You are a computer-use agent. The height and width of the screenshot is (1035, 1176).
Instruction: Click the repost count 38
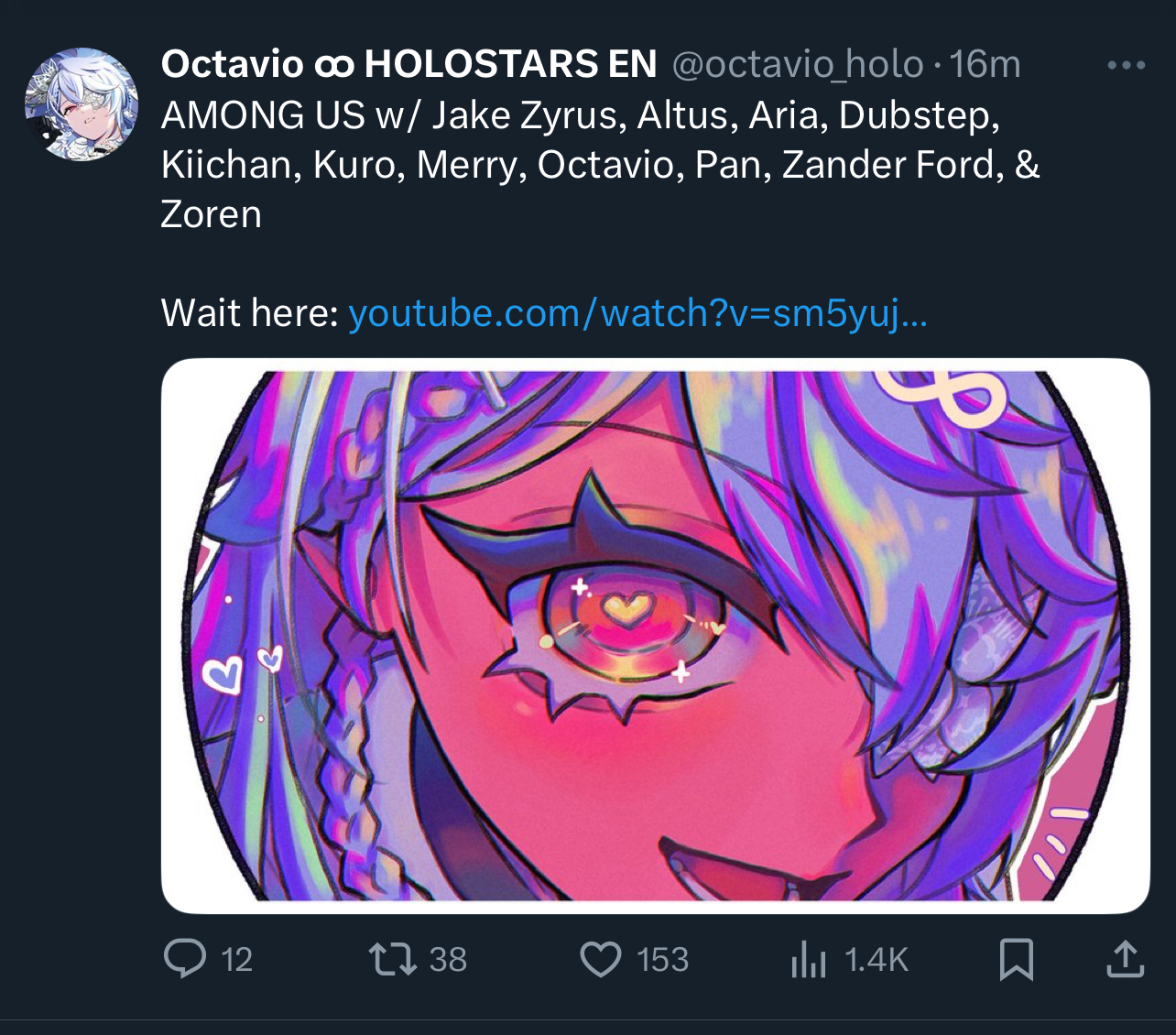(448, 960)
